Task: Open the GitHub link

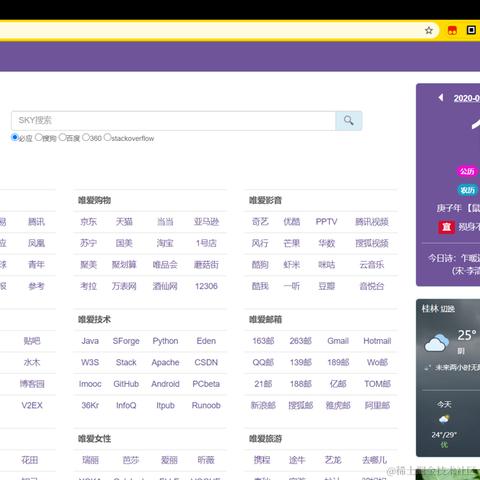Action: 126,384
